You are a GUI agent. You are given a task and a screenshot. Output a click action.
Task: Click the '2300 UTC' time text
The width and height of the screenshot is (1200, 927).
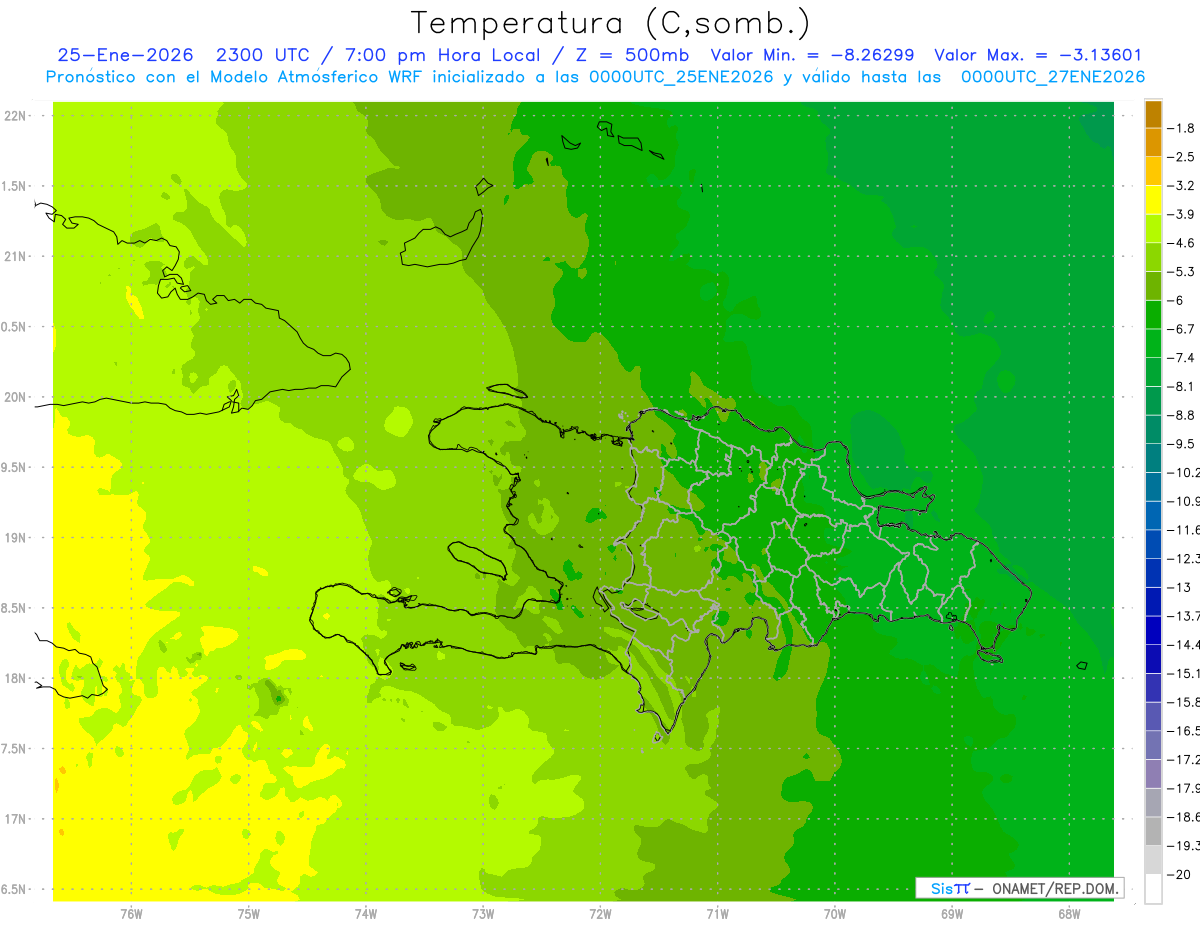[x=262, y=56]
